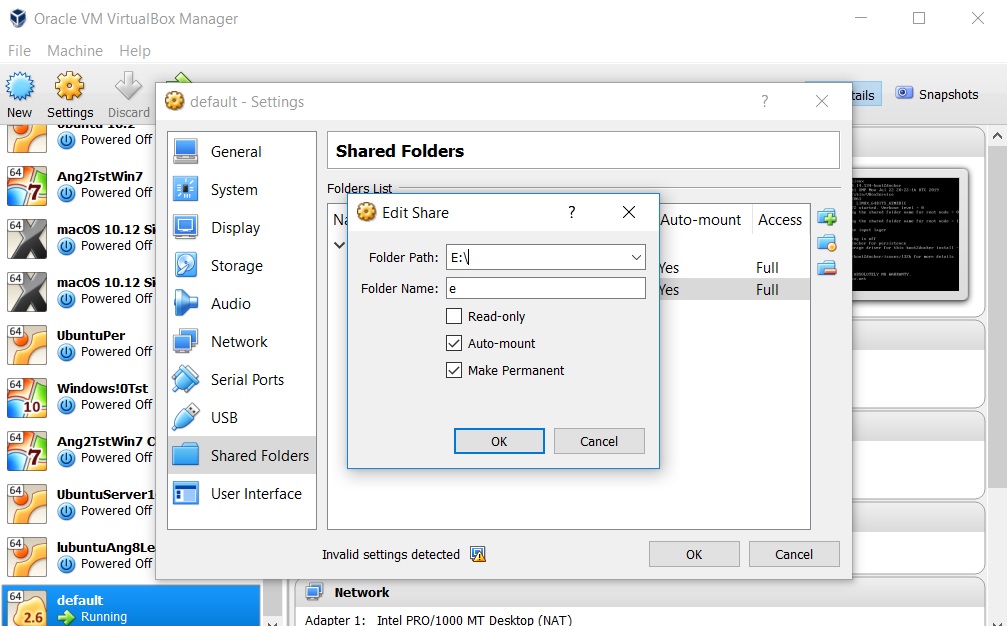Open the Machine menu

(x=74, y=51)
